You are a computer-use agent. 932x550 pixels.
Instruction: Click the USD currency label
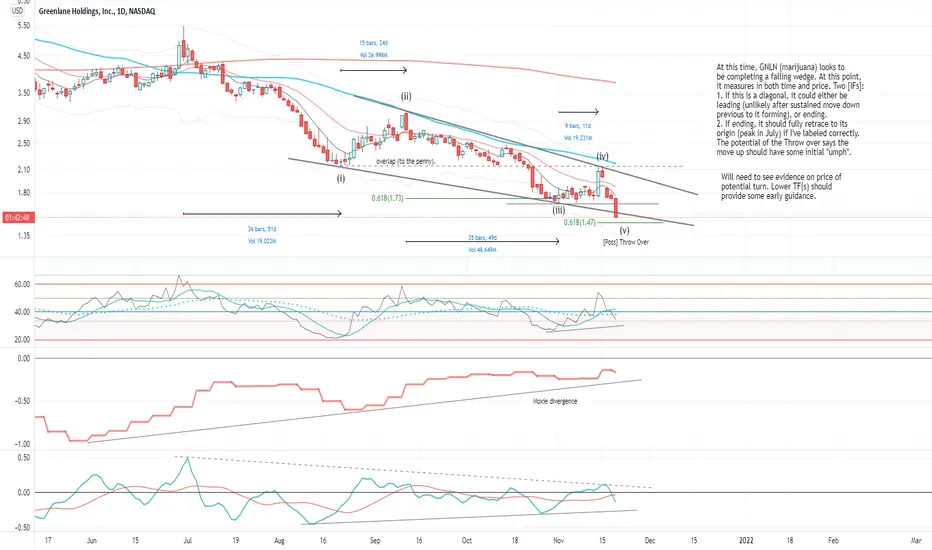[17, 11]
